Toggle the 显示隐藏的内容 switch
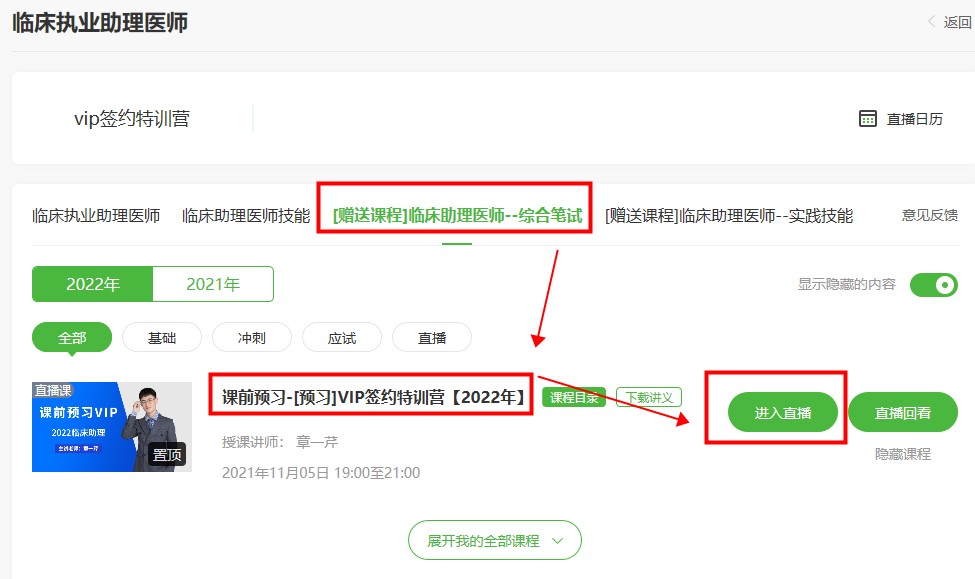The height and width of the screenshot is (579, 975). pos(933,285)
